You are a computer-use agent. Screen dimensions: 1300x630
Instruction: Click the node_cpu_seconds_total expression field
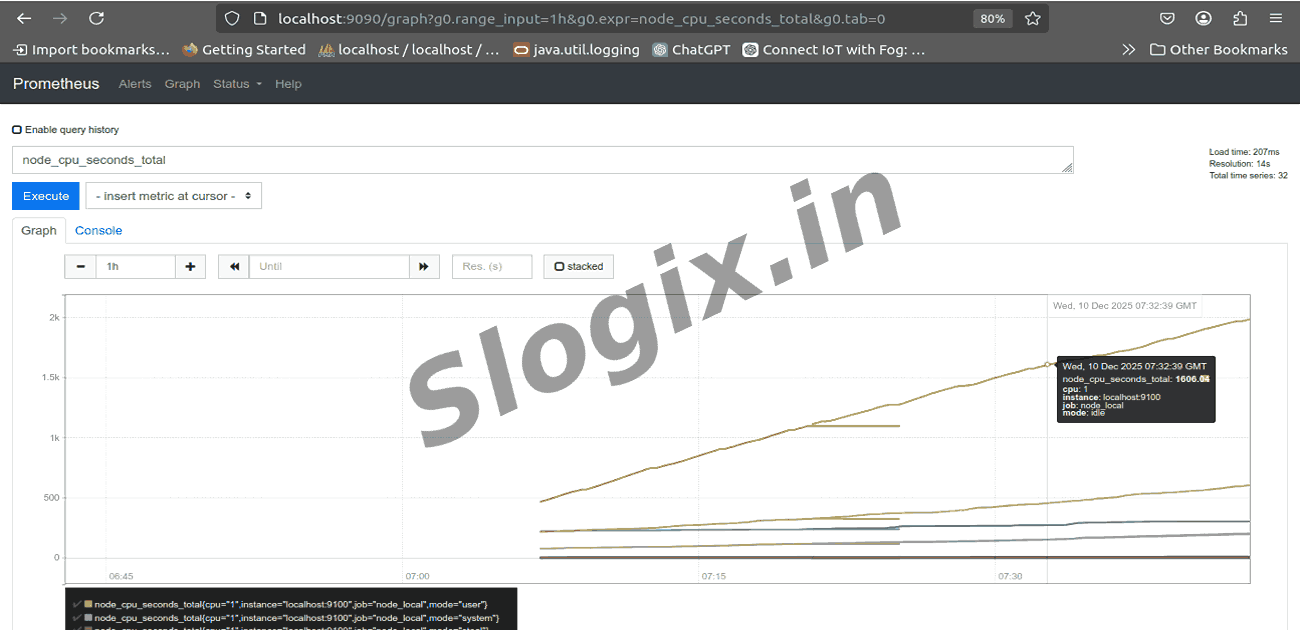click(540, 160)
